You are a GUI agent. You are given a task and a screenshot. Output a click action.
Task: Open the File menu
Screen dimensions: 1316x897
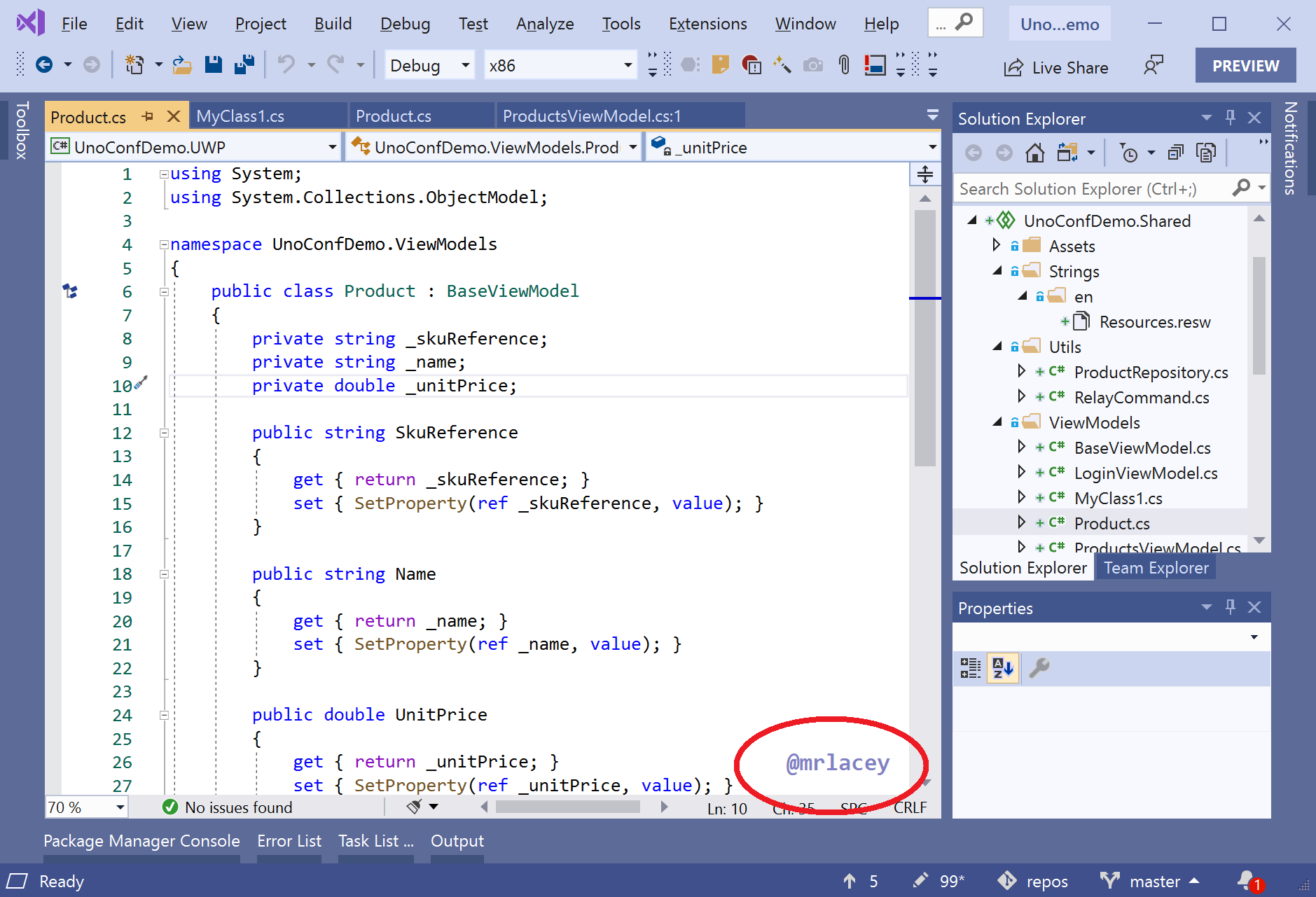pyautogui.click(x=74, y=24)
